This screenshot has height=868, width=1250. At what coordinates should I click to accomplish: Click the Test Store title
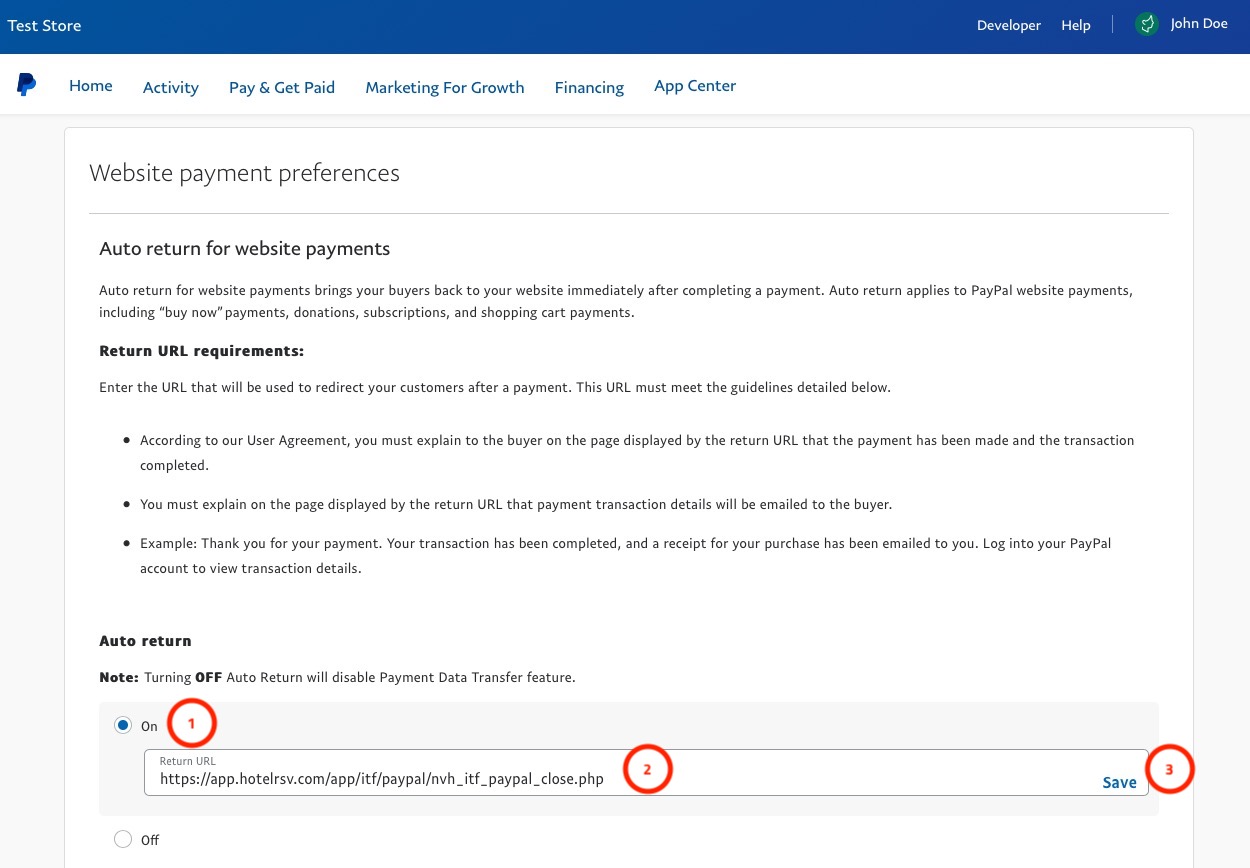(45, 25)
